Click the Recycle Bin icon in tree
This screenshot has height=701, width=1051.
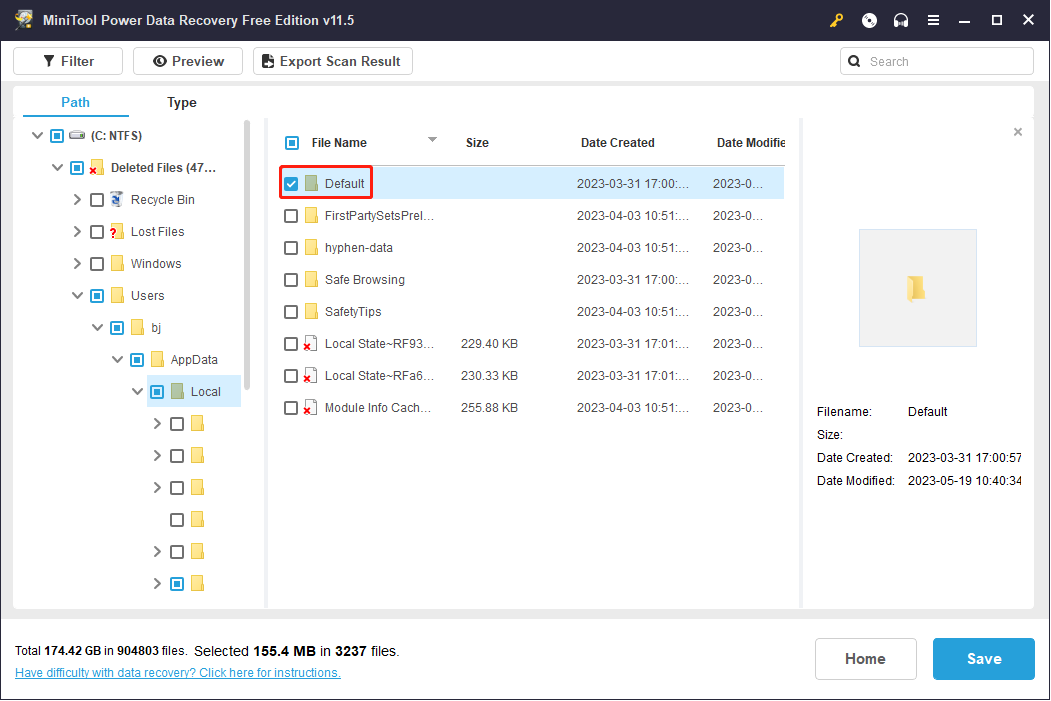117,200
